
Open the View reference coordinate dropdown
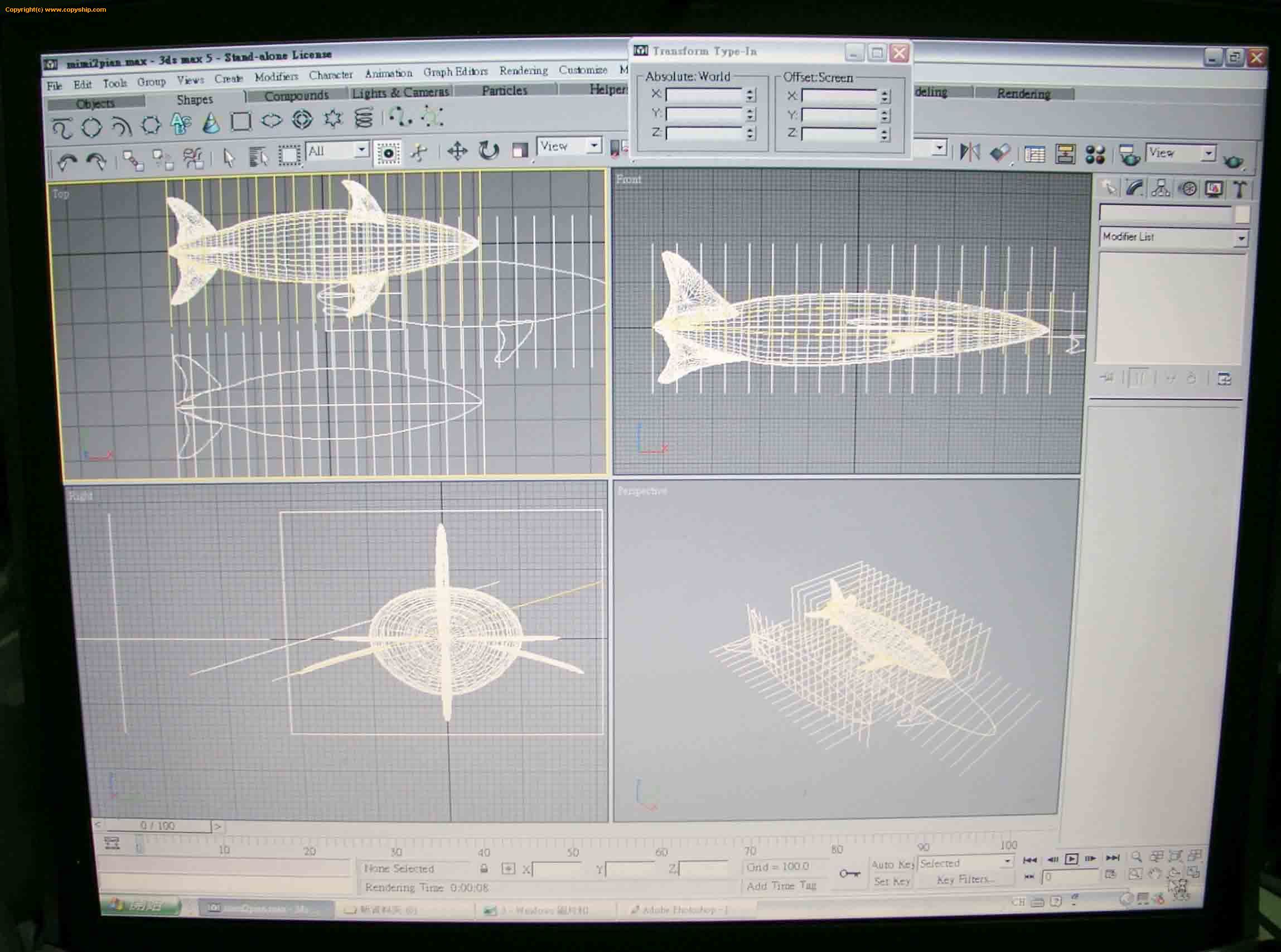pyautogui.click(x=570, y=146)
